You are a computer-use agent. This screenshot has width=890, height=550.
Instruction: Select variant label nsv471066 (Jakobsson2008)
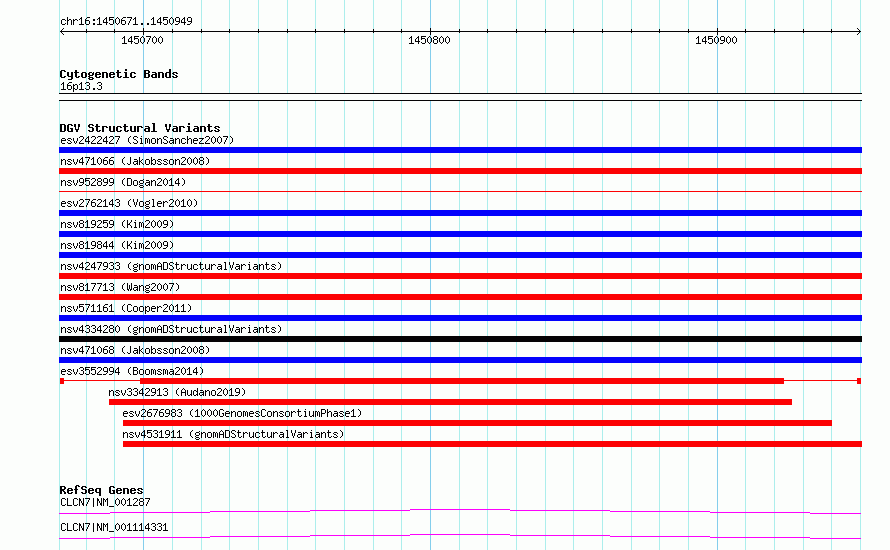(x=135, y=161)
